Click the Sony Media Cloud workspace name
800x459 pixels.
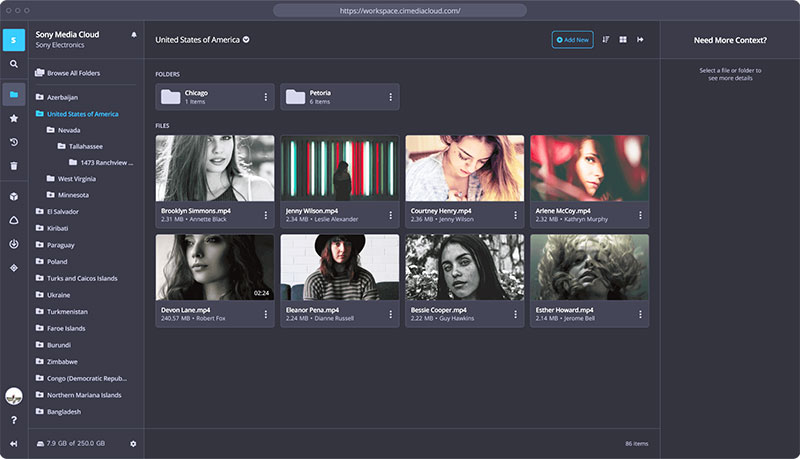coord(67,34)
